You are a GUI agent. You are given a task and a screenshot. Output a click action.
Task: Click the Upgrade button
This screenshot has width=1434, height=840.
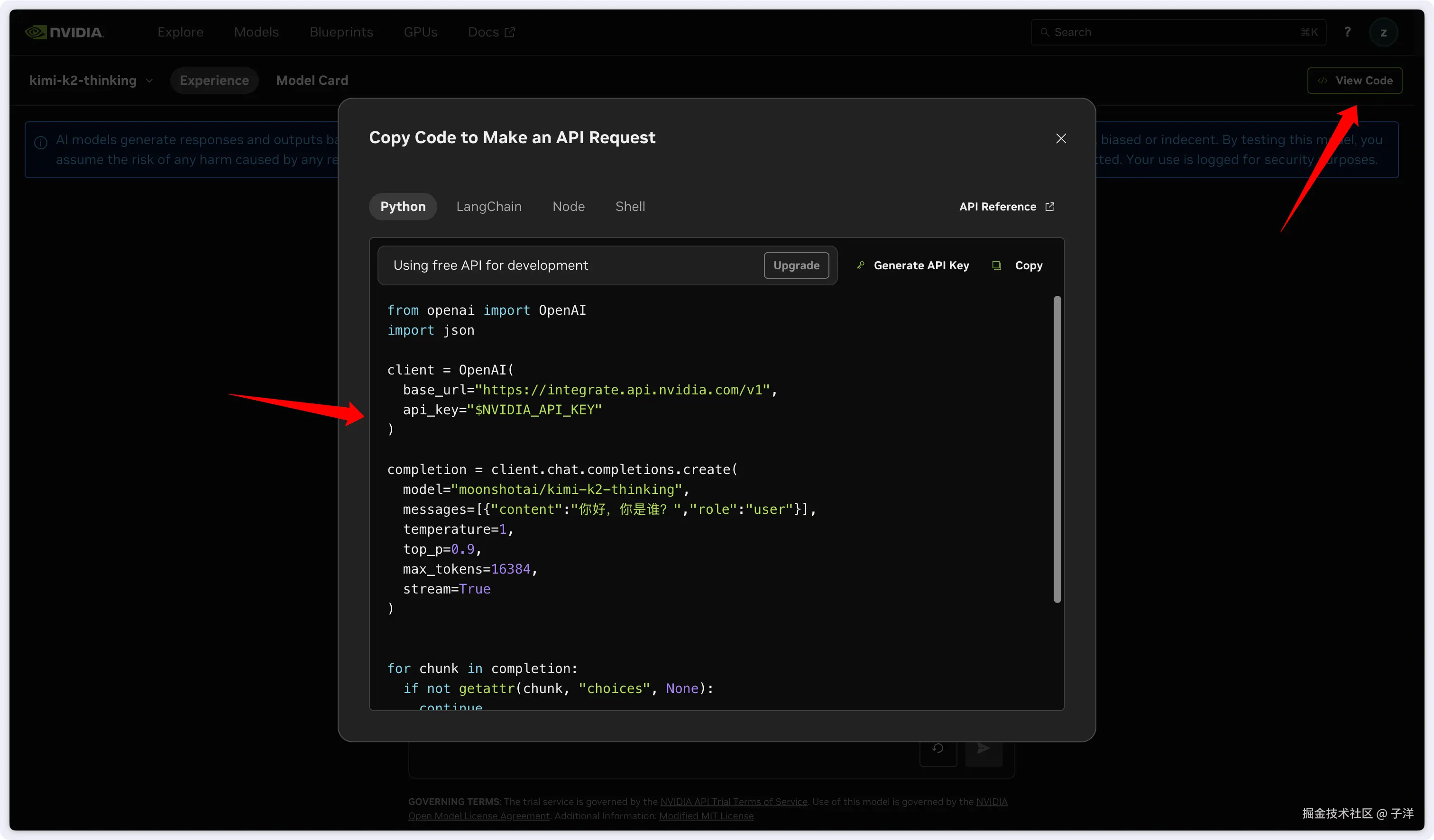tap(796, 265)
